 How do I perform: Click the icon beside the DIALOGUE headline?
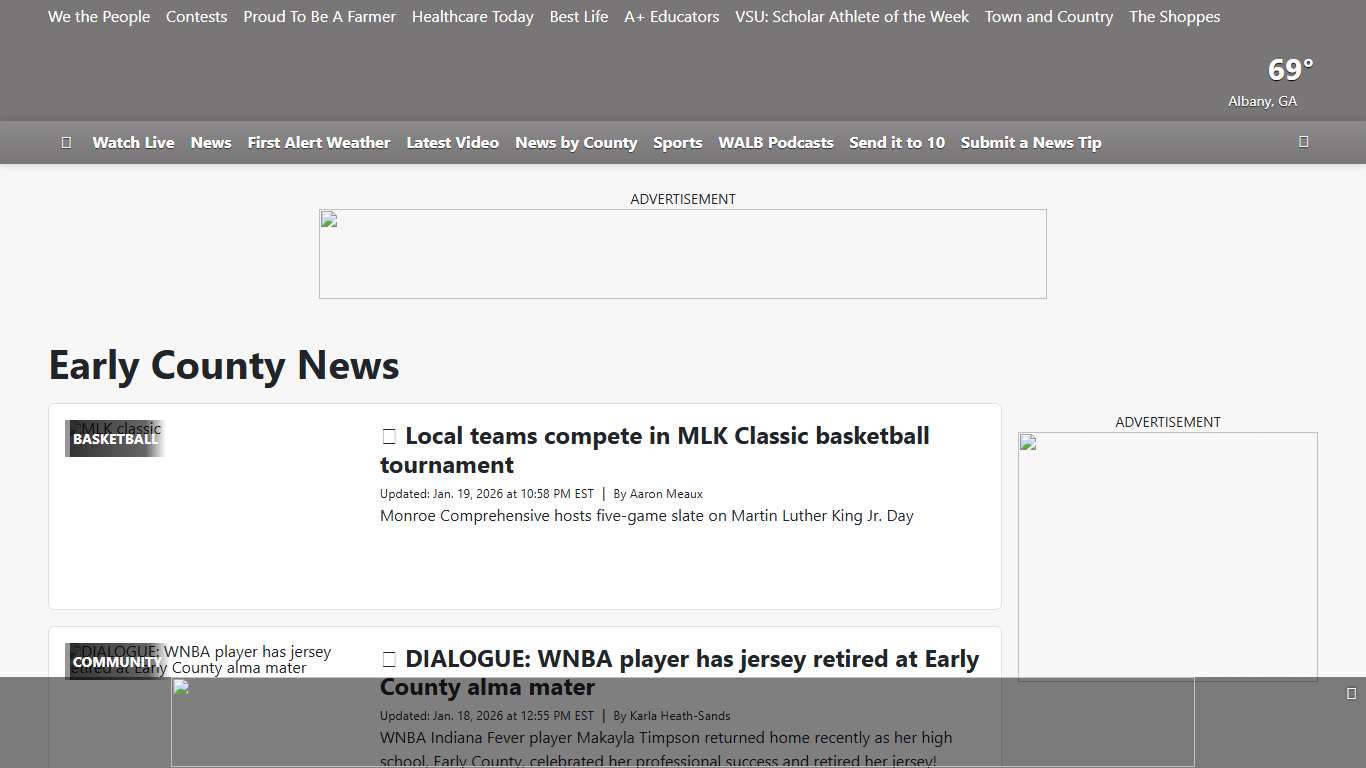[388, 659]
